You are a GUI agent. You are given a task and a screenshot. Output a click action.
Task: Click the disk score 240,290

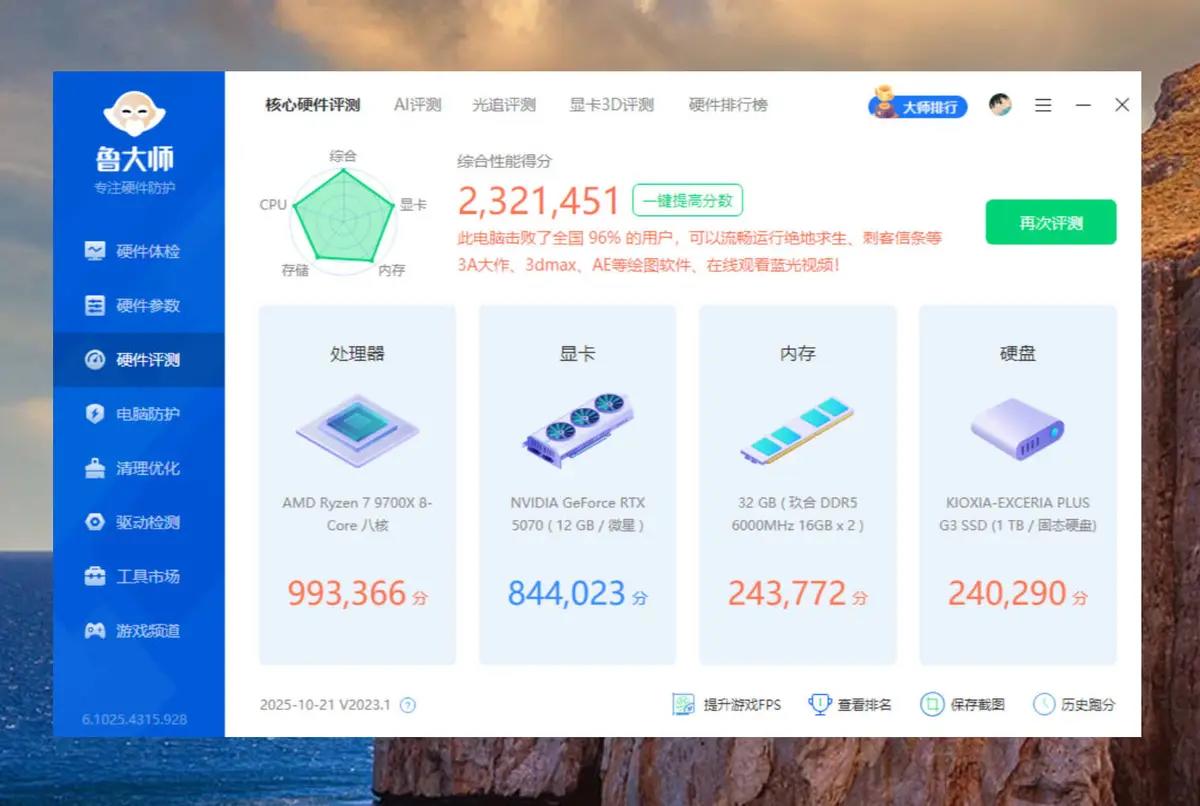pyautogui.click(x=1007, y=593)
